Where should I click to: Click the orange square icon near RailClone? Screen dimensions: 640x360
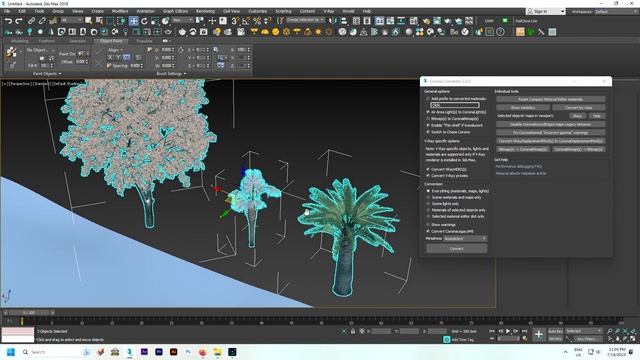click(x=520, y=32)
